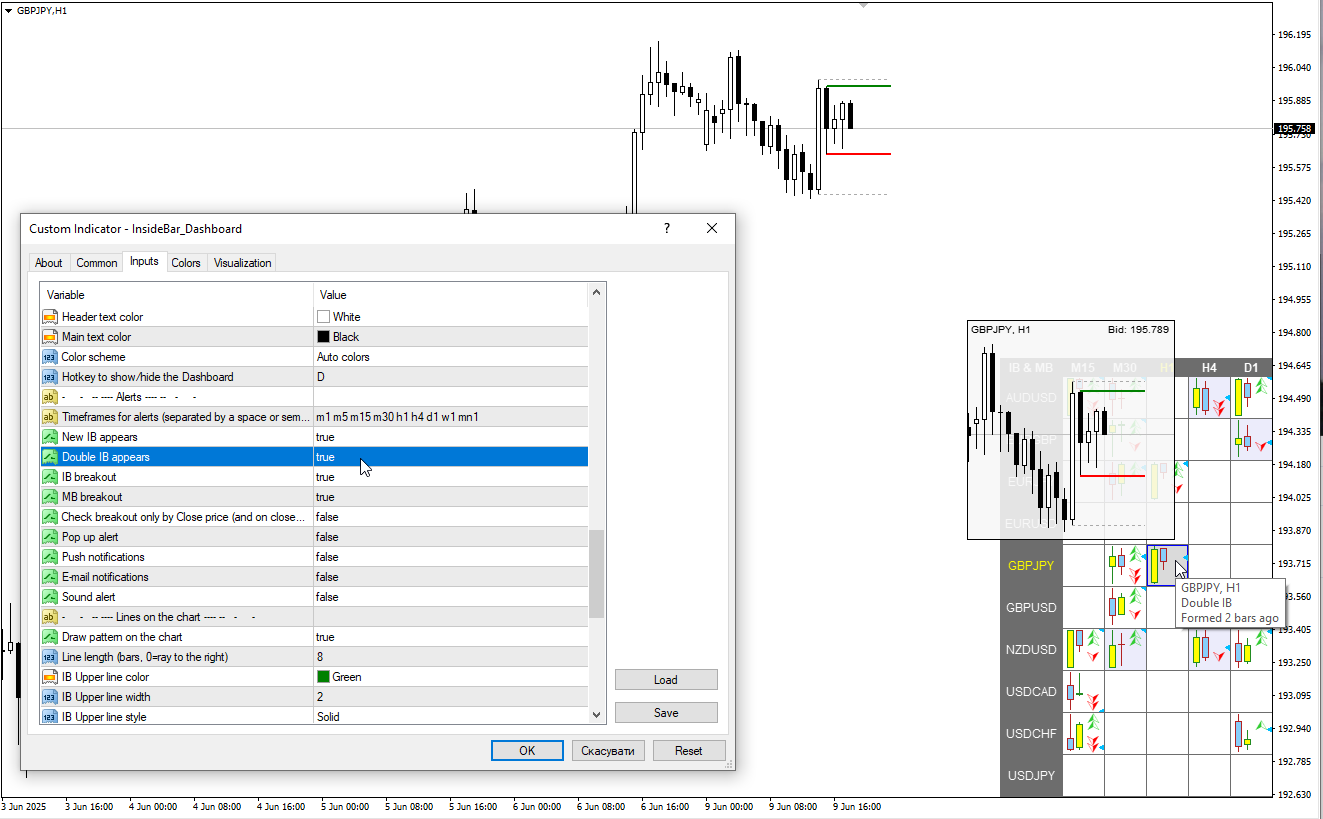Click the D1 column header in dashboard
The width and height of the screenshot is (1323, 819).
[x=1251, y=367]
